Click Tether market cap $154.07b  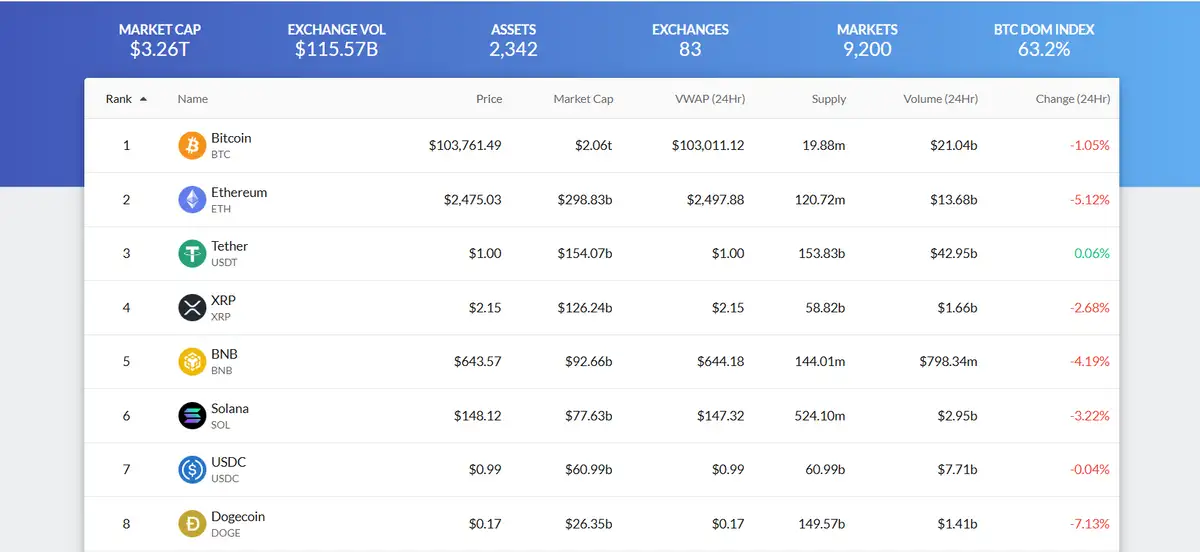coord(585,253)
